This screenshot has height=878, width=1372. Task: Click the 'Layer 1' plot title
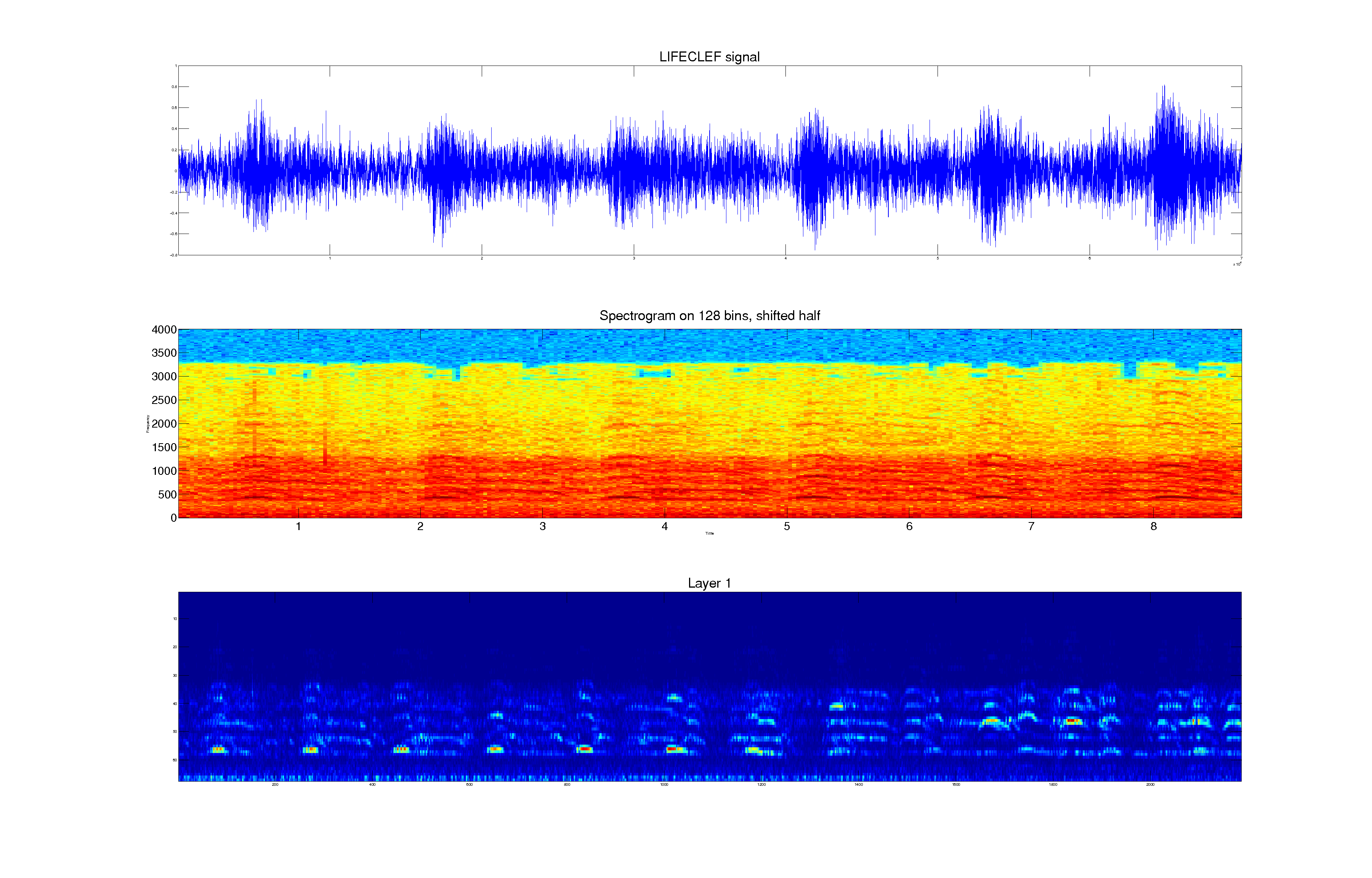pos(709,583)
